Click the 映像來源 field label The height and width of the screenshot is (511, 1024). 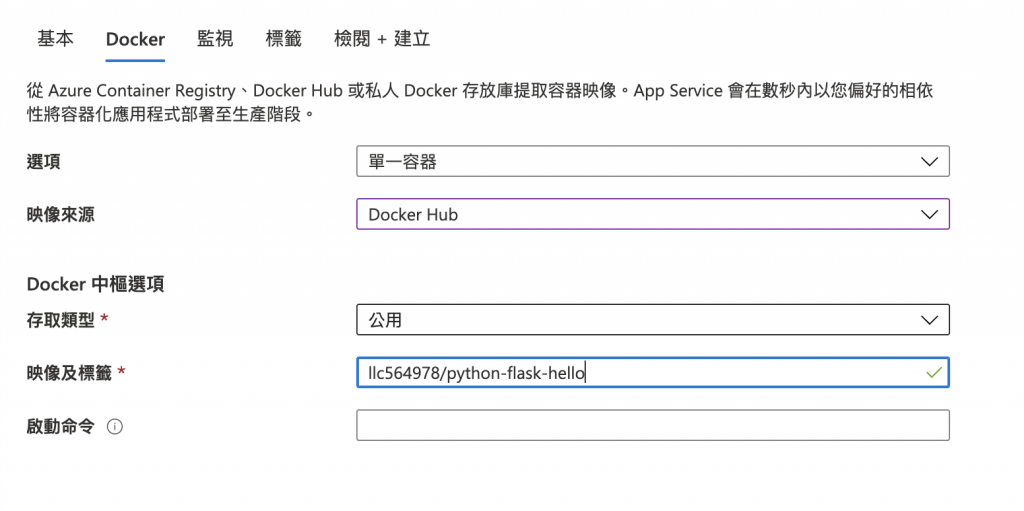coord(61,215)
